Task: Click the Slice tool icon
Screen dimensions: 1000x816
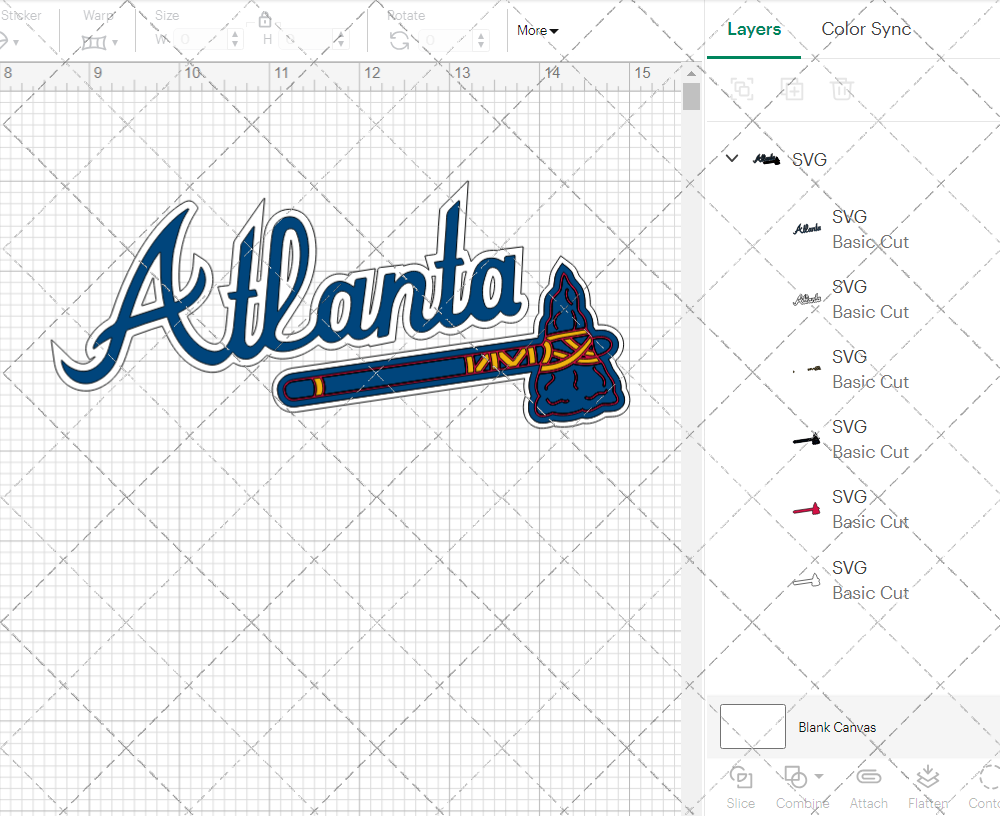Action: [x=741, y=778]
